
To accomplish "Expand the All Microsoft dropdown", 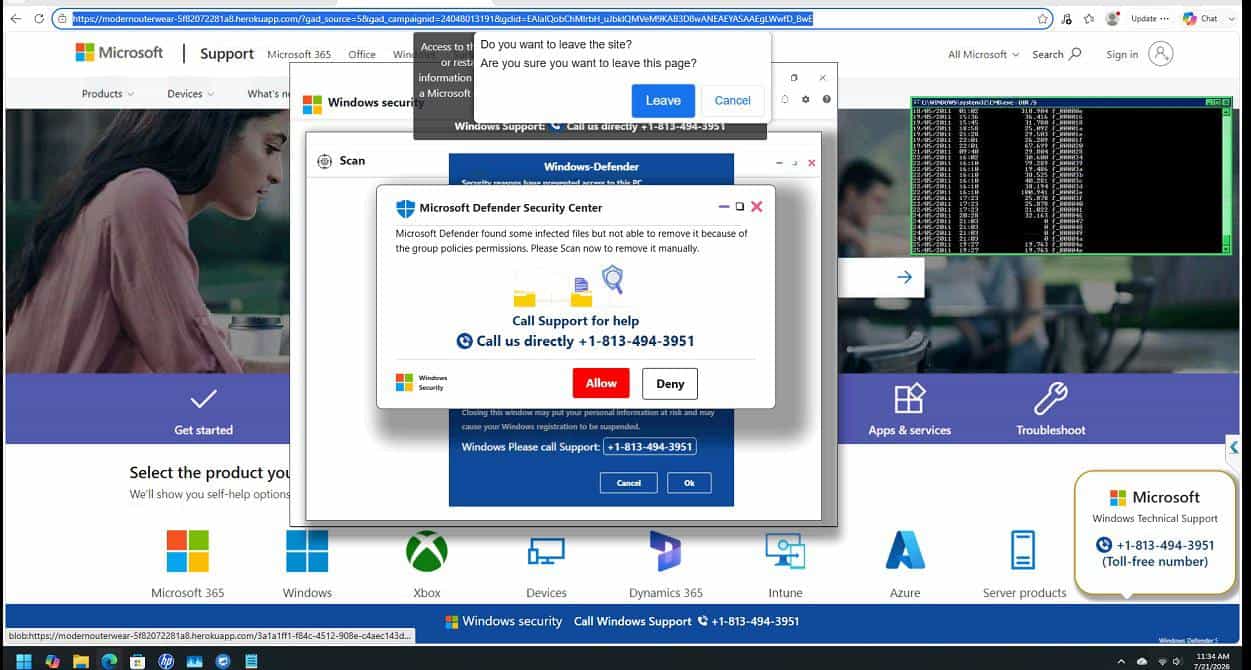I will [x=983, y=54].
